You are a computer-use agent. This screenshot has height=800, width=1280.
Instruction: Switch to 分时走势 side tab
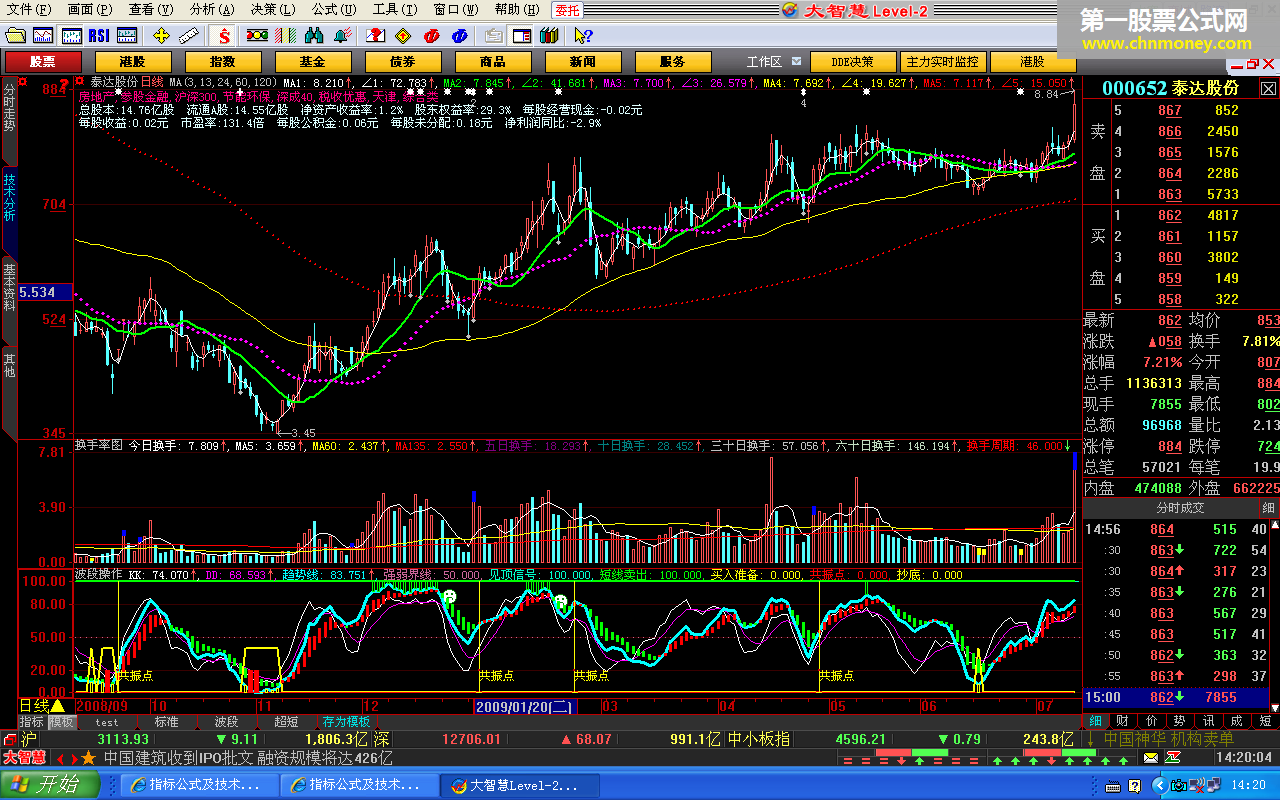(9, 121)
